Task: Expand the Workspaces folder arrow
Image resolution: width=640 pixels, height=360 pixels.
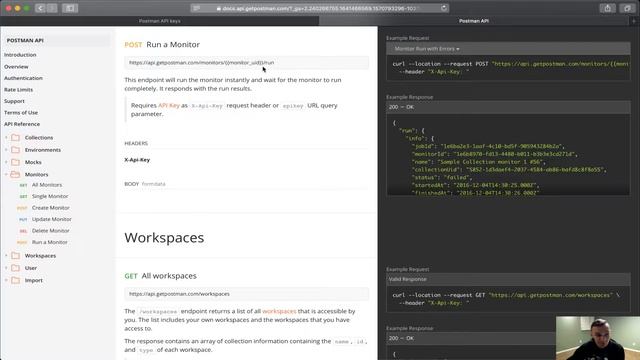Action: coord(6,256)
